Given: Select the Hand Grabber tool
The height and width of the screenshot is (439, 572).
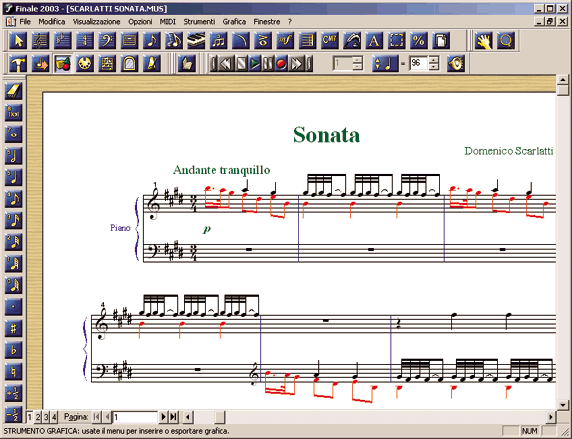Looking at the screenshot, I should coord(483,41).
